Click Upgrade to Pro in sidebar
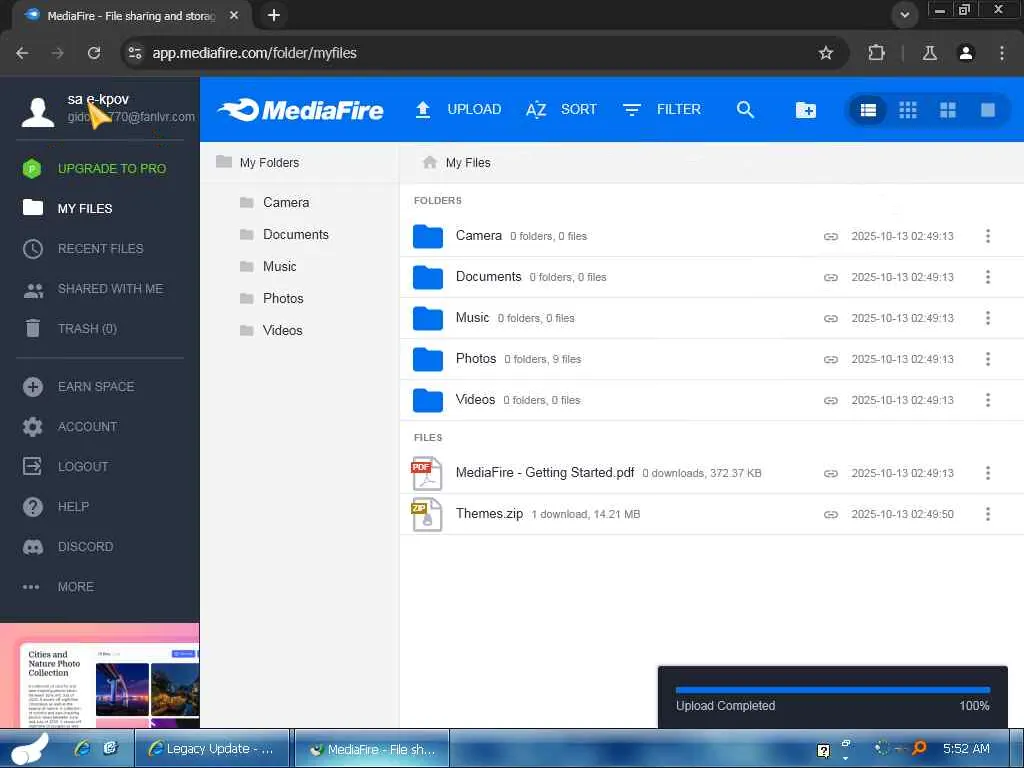 95,168
